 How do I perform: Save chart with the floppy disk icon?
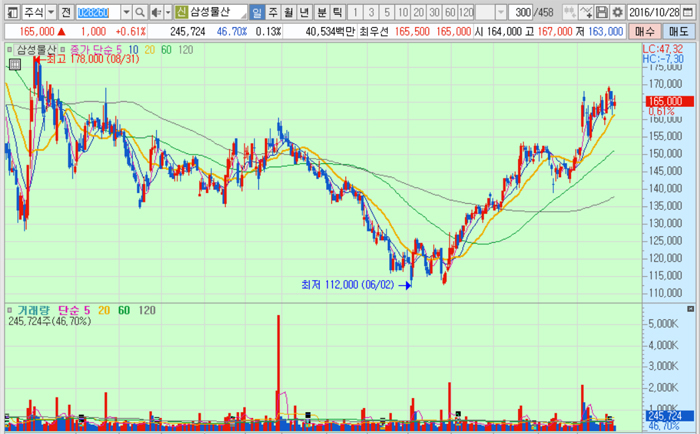pos(602,12)
